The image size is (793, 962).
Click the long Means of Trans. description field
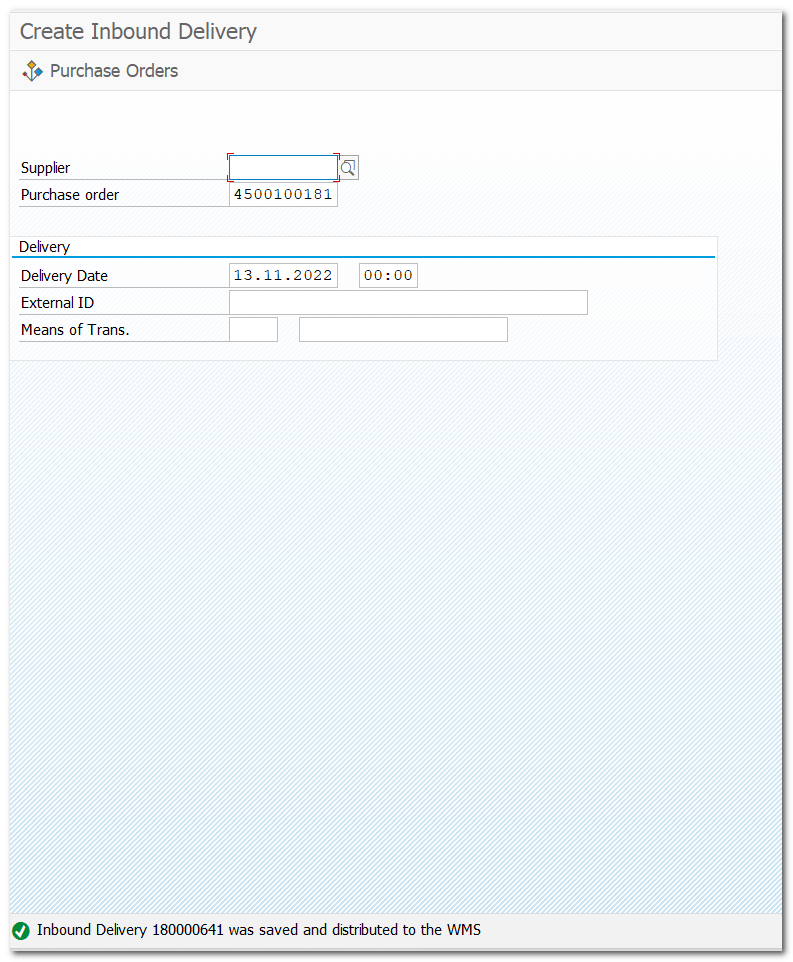[403, 330]
